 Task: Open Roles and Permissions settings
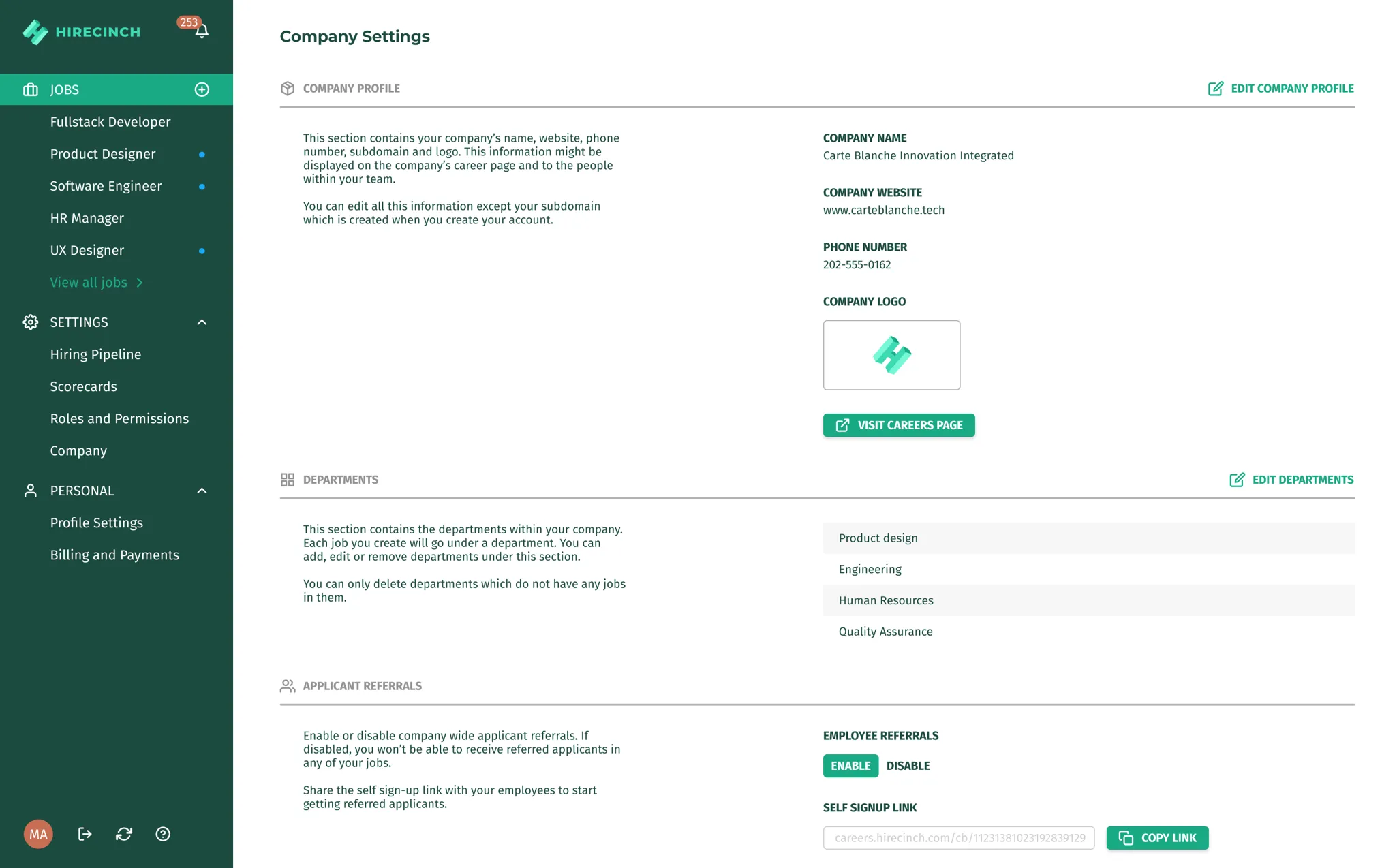[119, 418]
